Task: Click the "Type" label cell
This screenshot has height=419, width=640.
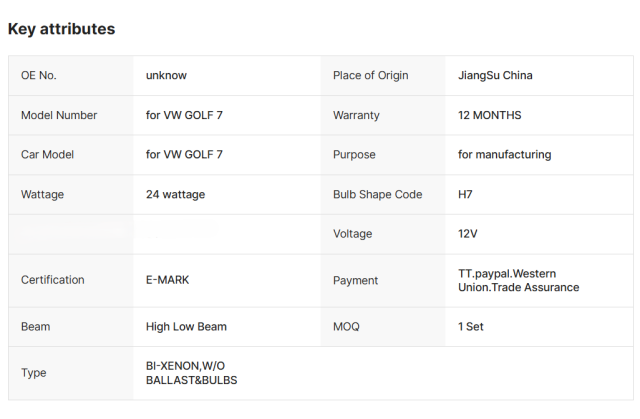Action: 34,373
